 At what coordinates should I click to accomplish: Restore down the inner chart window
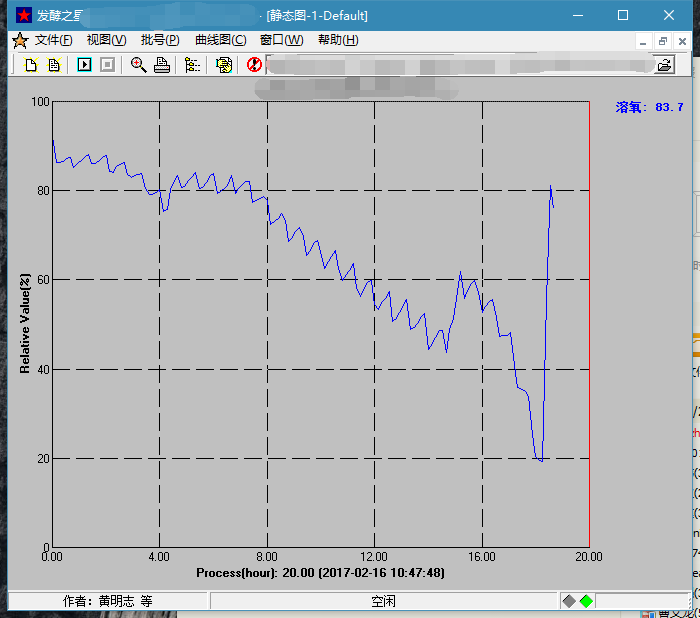pos(662,41)
